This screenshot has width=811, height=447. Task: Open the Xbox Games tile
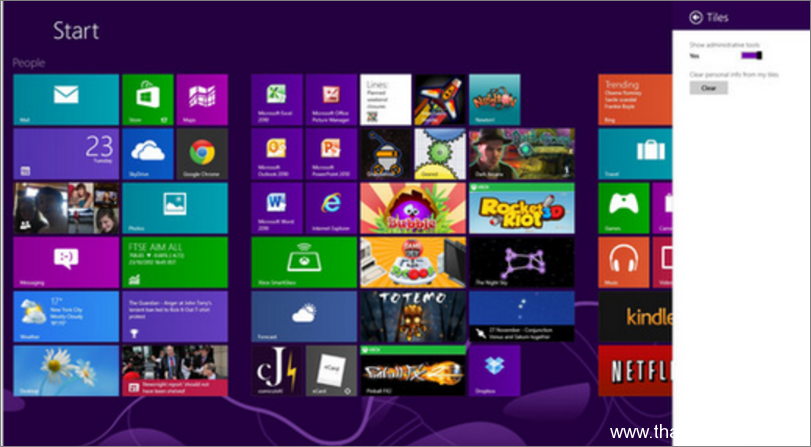(x=623, y=207)
